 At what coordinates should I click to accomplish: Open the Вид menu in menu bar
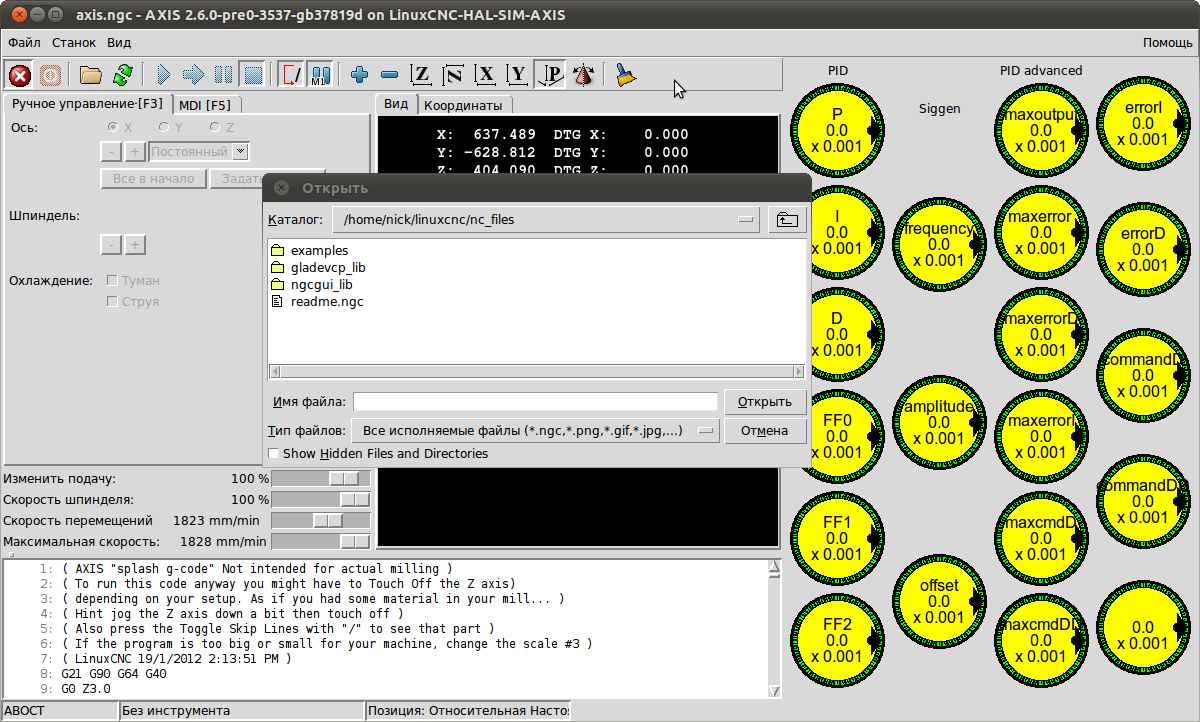pos(119,43)
